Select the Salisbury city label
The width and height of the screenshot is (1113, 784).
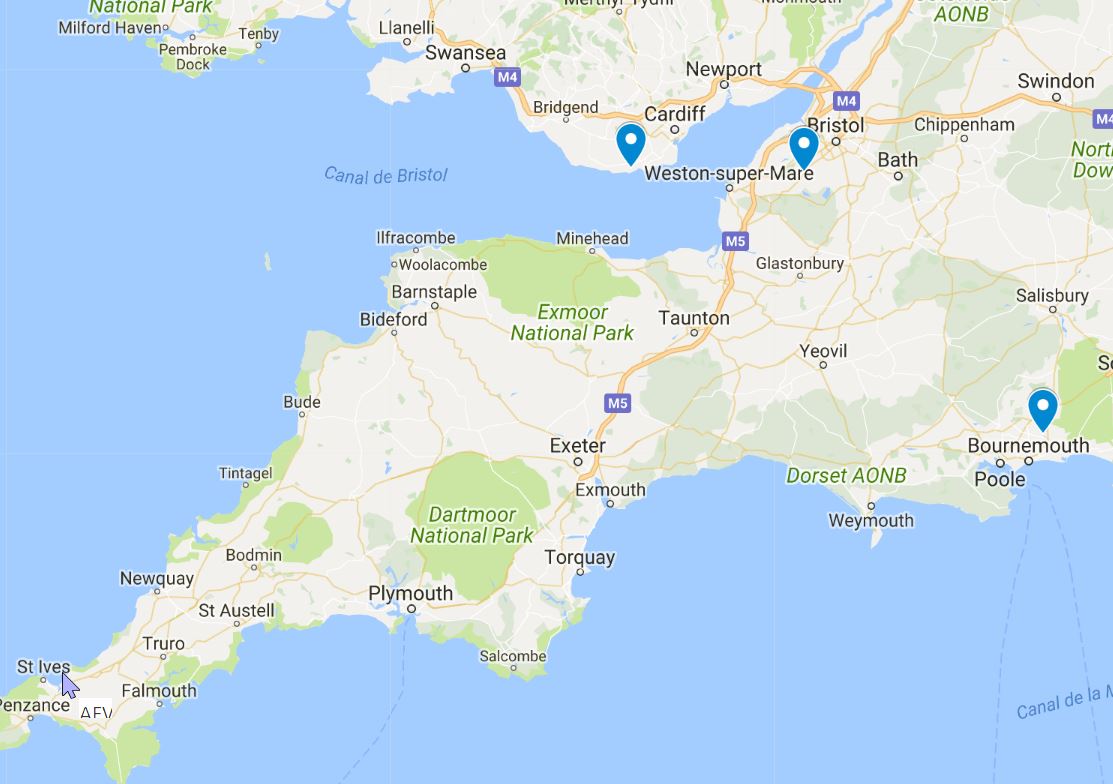point(1052,296)
